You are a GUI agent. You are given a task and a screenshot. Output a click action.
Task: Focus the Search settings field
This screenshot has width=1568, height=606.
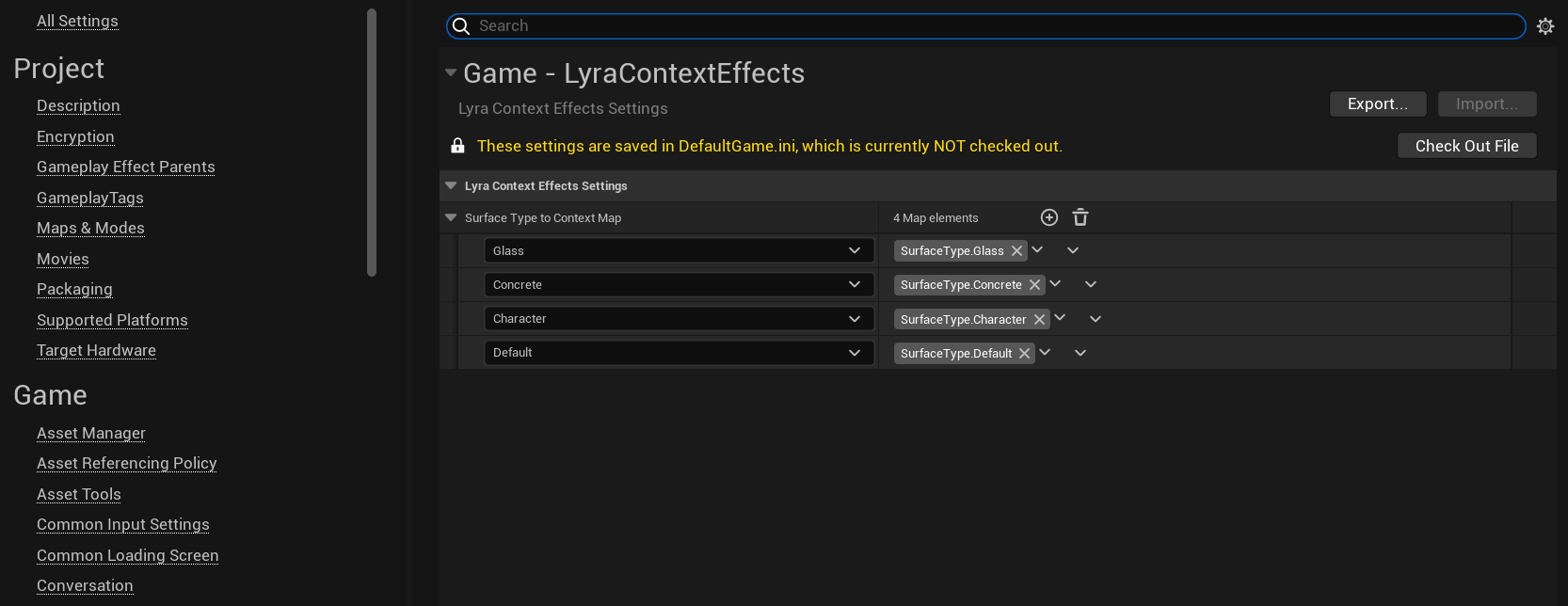coord(986,26)
